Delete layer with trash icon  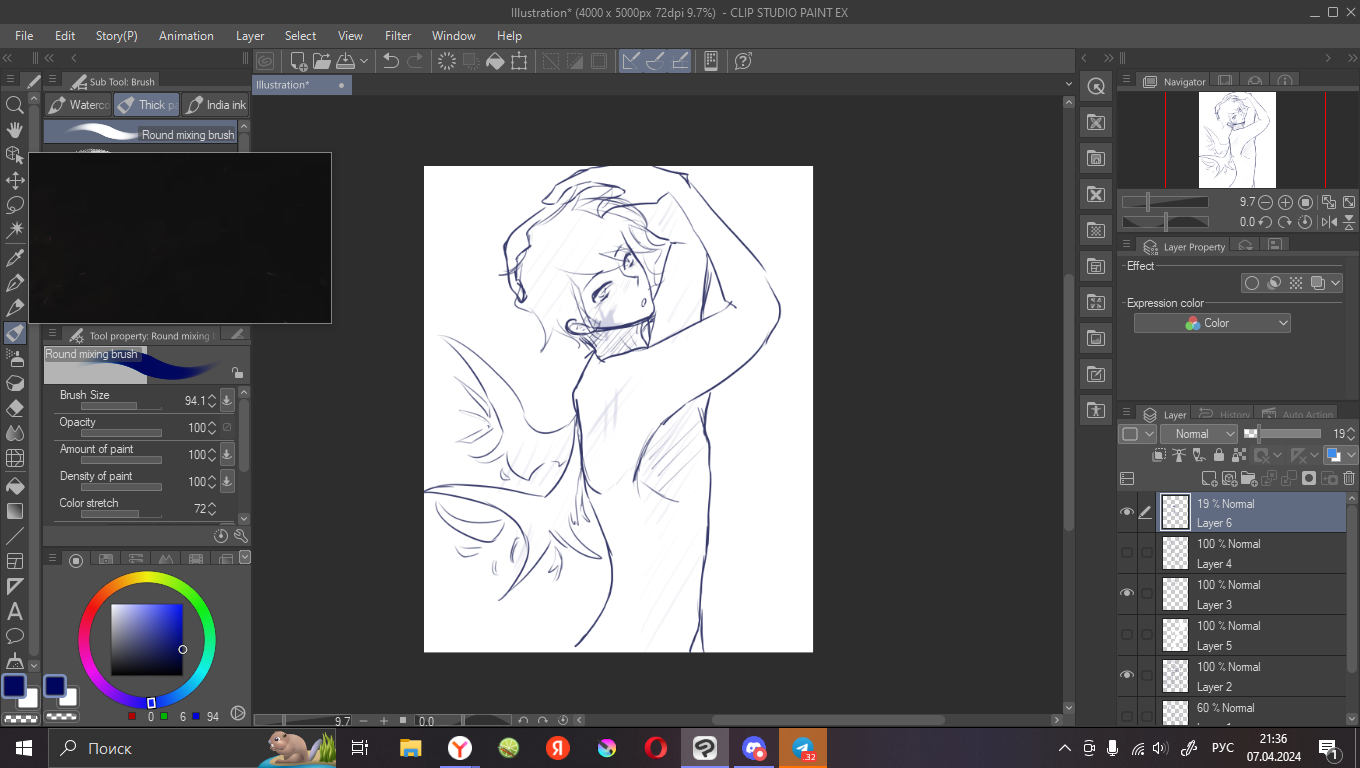coord(1349,479)
